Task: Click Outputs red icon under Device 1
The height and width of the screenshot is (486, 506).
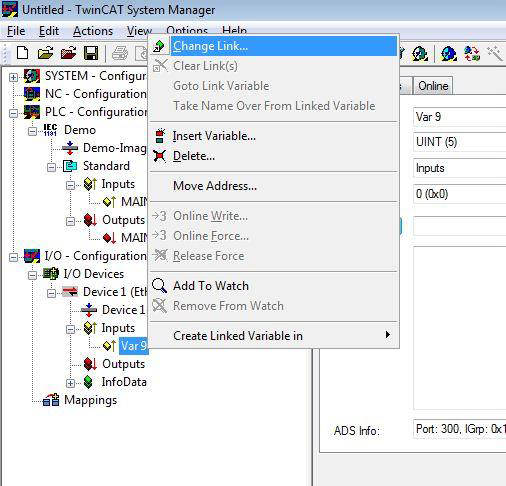Action: [90, 364]
